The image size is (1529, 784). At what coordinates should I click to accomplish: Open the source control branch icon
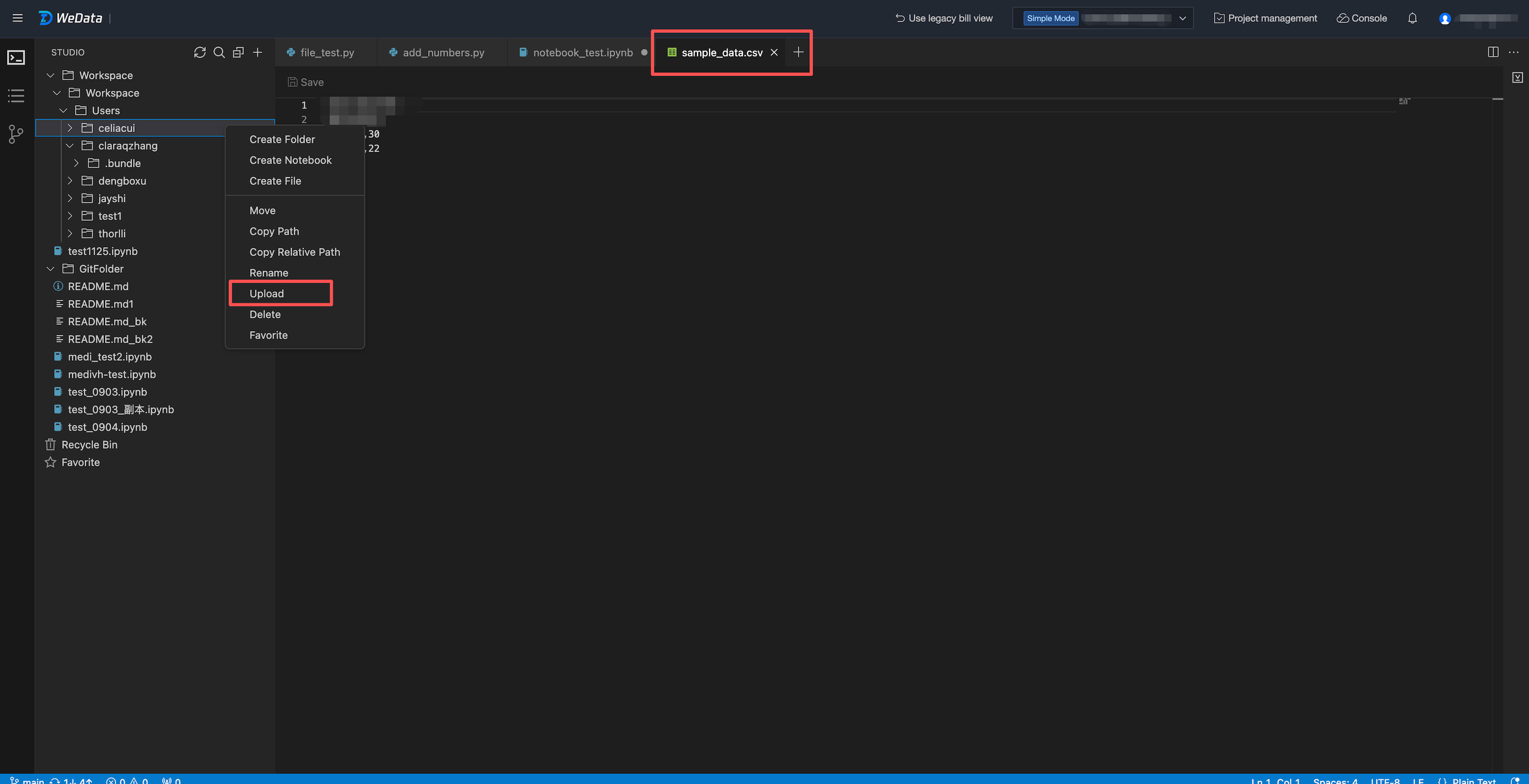pos(16,134)
